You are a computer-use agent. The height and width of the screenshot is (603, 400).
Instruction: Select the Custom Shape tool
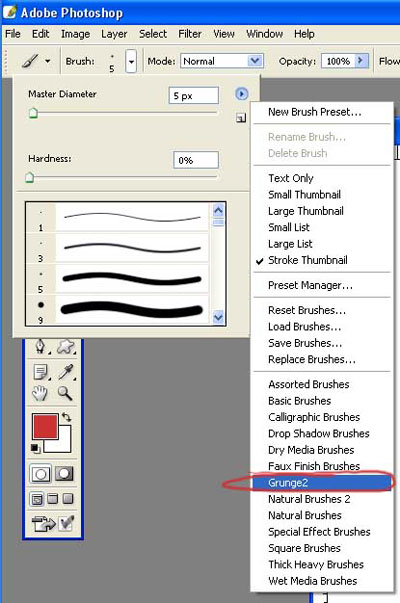click(x=66, y=346)
